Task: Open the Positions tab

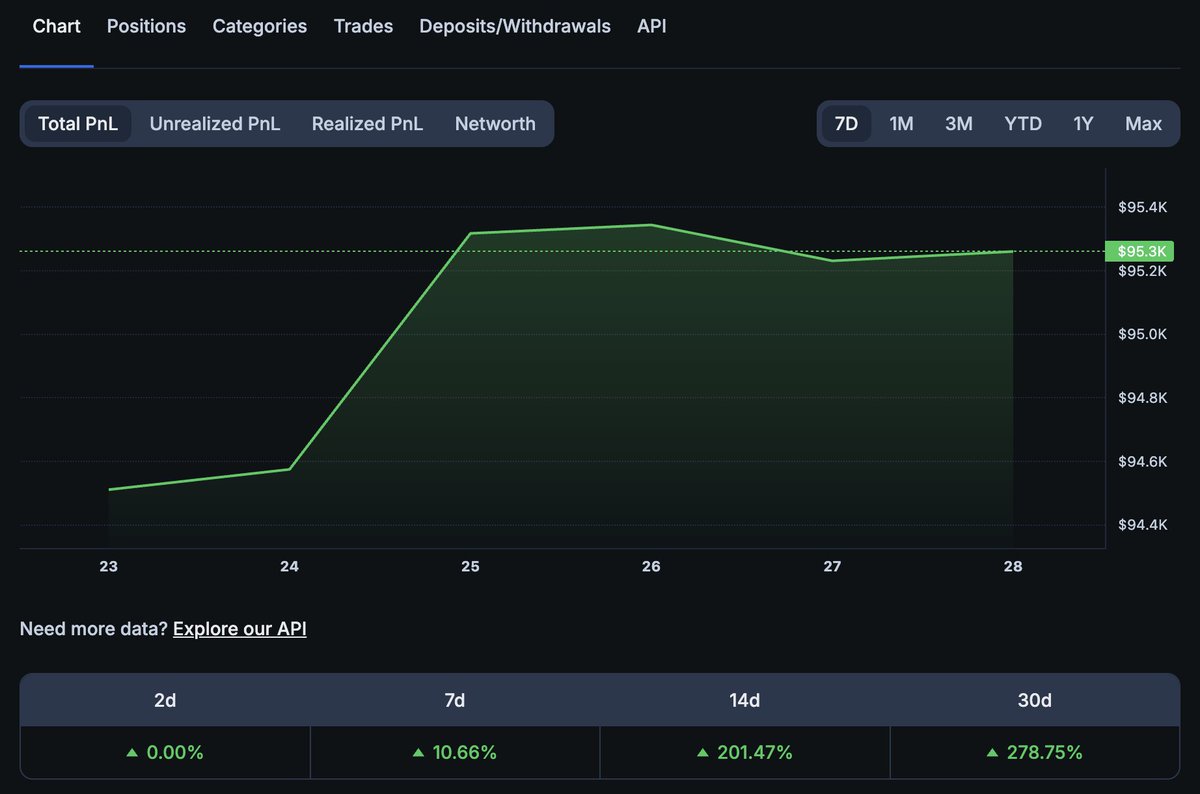Action: coord(146,27)
